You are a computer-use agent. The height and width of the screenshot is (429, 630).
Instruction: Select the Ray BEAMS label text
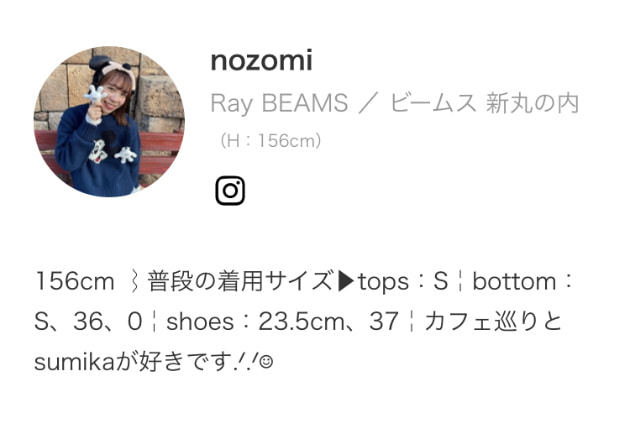pyautogui.click(x=279, y=103)
